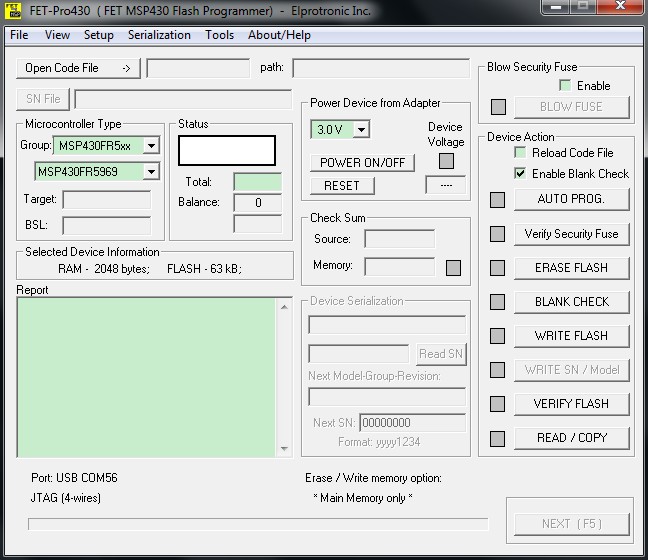Click the BSL text field
This screenshot has width=648, height=560.
point(107,226)
